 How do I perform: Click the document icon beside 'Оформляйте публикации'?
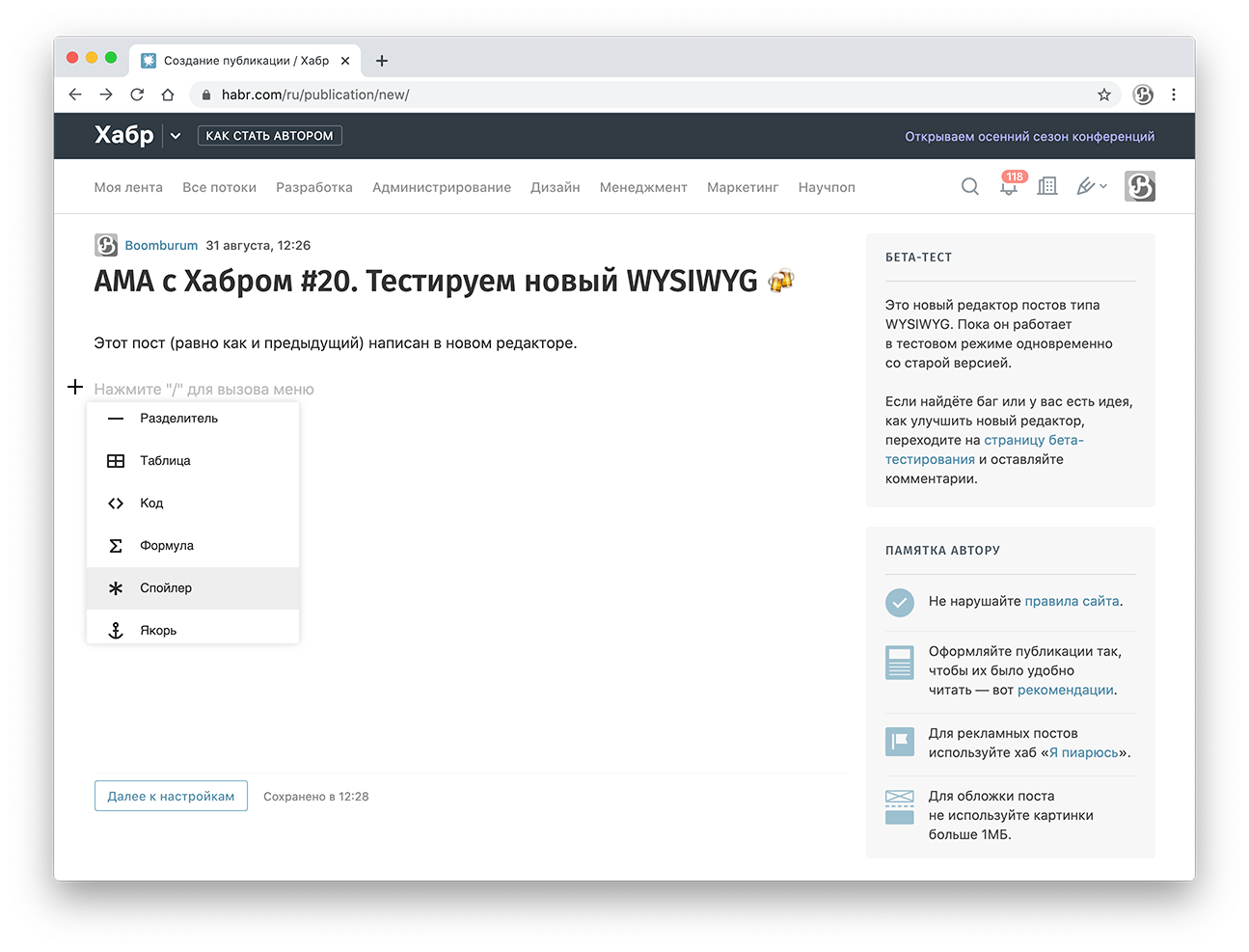click(900, 663)
